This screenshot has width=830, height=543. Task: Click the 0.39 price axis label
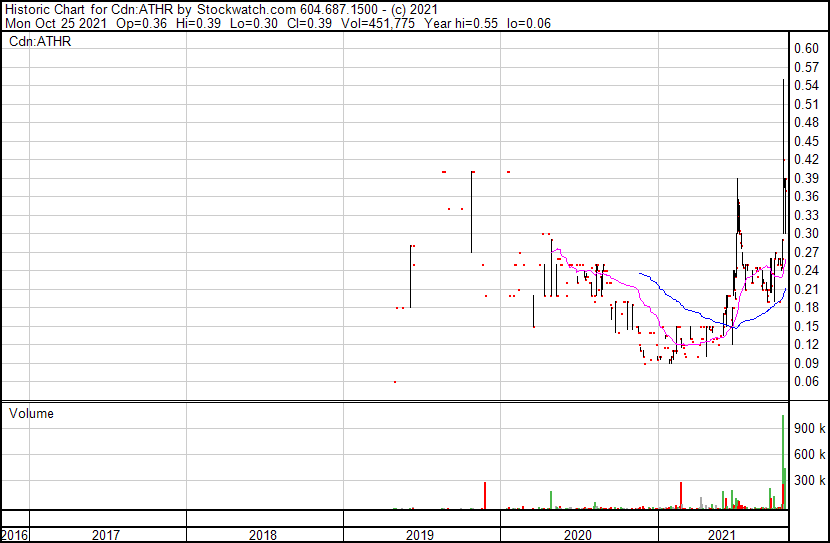(806, 178)
